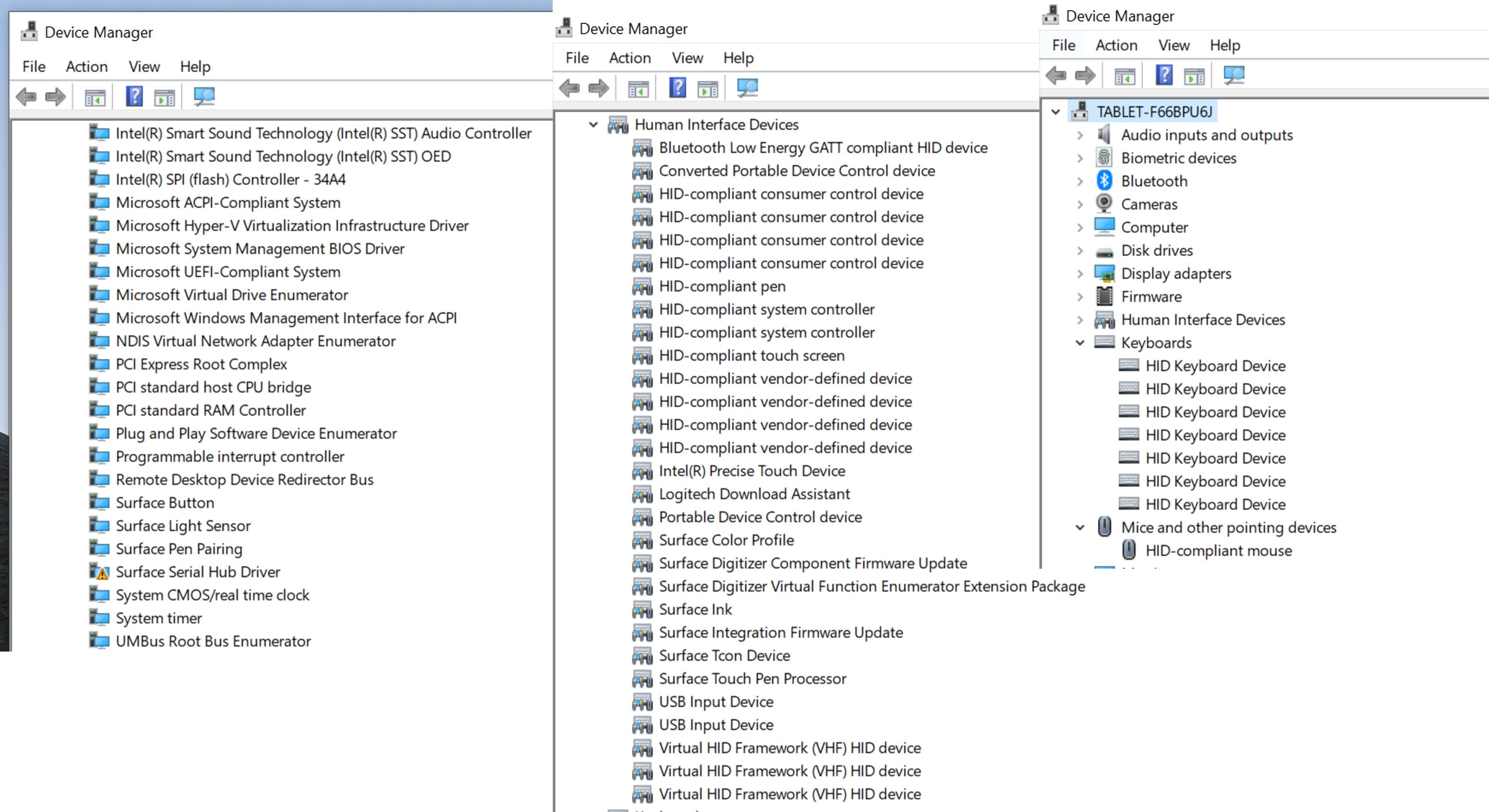The image size is (1489, 812).
Task: Click Forward arrow in right window toolbar
Action: [1085, 76]
